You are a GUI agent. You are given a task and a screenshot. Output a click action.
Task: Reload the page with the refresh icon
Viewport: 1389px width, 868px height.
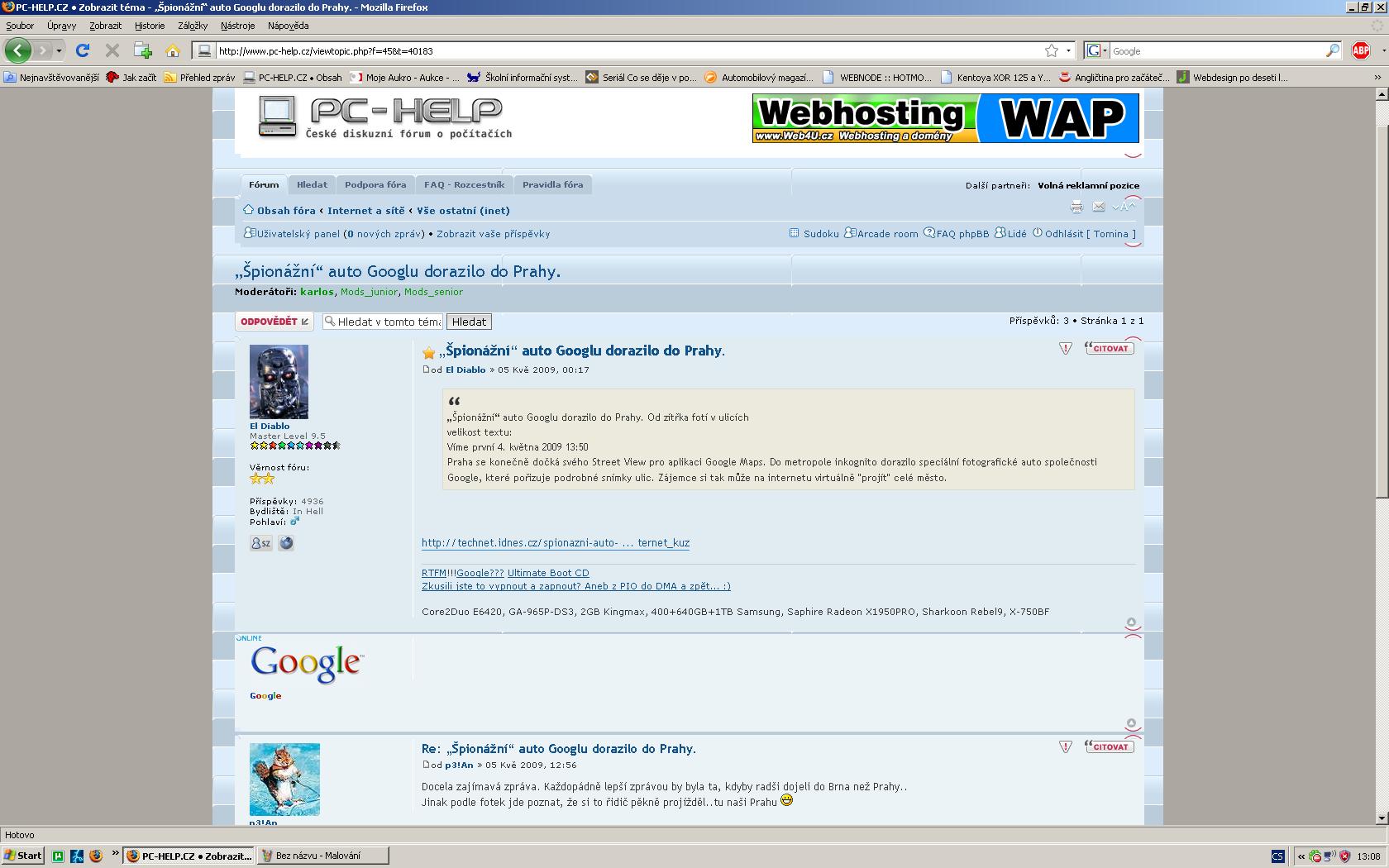(83, 50)
